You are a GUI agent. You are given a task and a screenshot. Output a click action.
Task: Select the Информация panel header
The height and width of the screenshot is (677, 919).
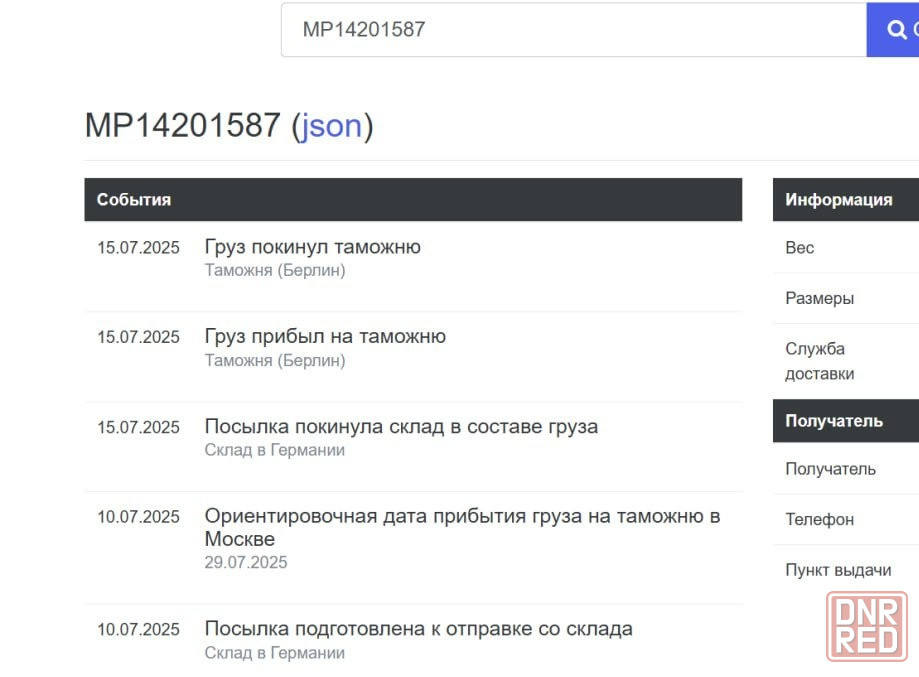coord(838,200)
